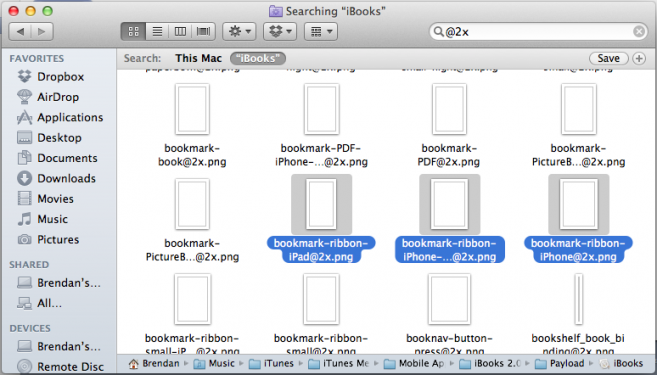Open the Dropbox toolbar dropdown

coord(280,31)
